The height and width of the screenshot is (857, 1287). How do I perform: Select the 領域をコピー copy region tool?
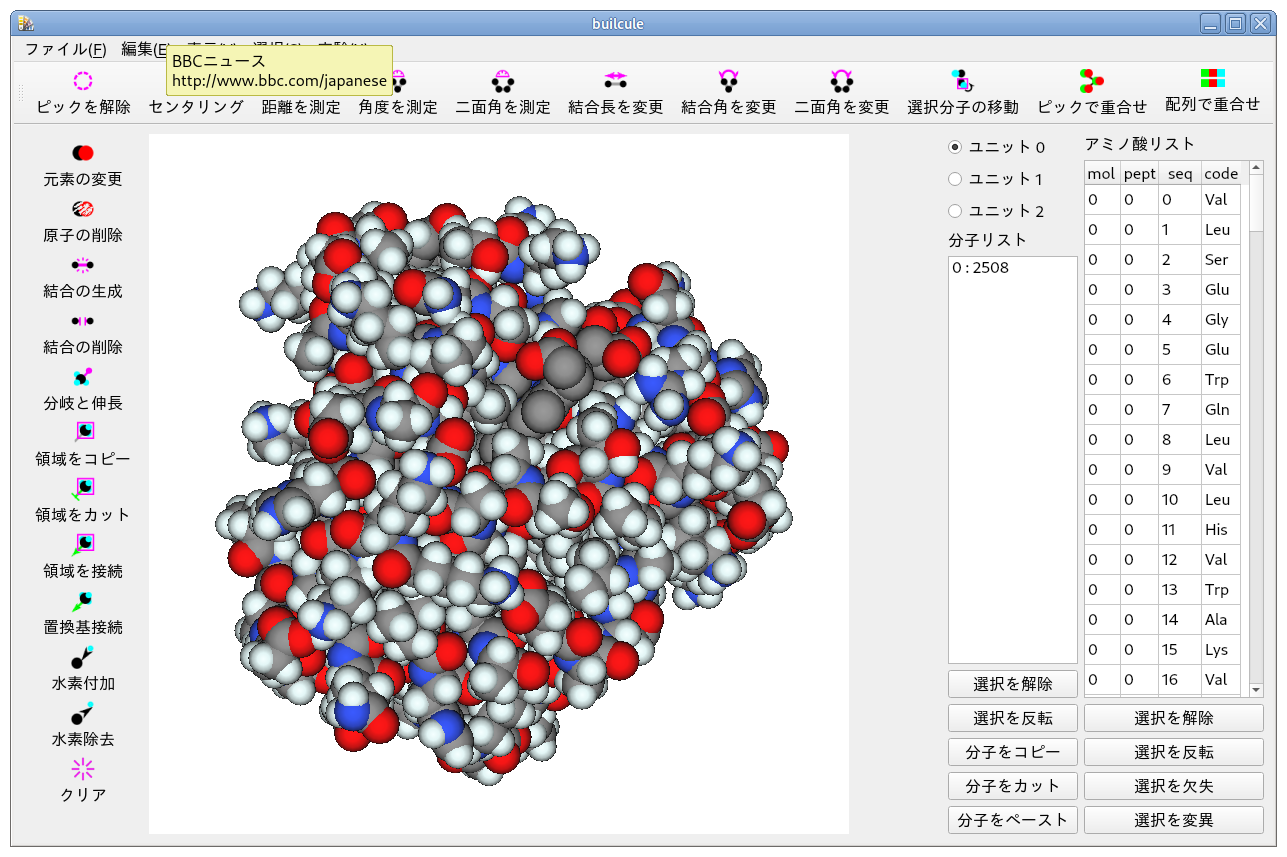coord(83,445)
